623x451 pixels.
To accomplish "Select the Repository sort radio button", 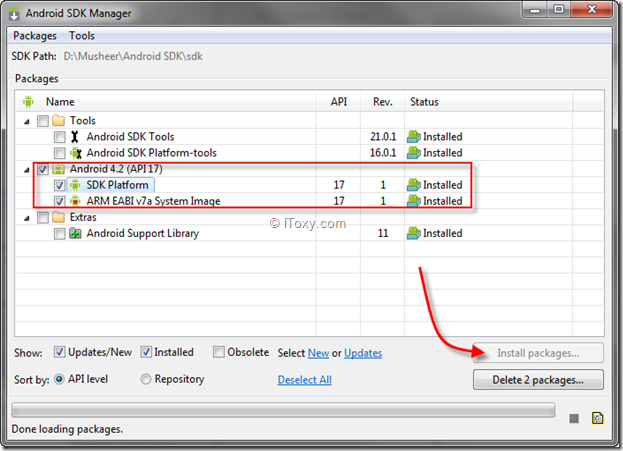I will pos(146,379).
